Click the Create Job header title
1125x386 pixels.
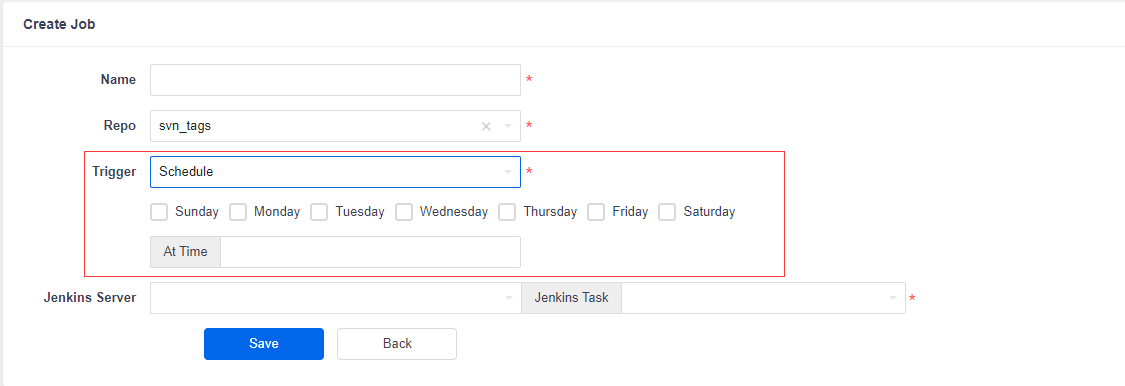click(59, 24)
